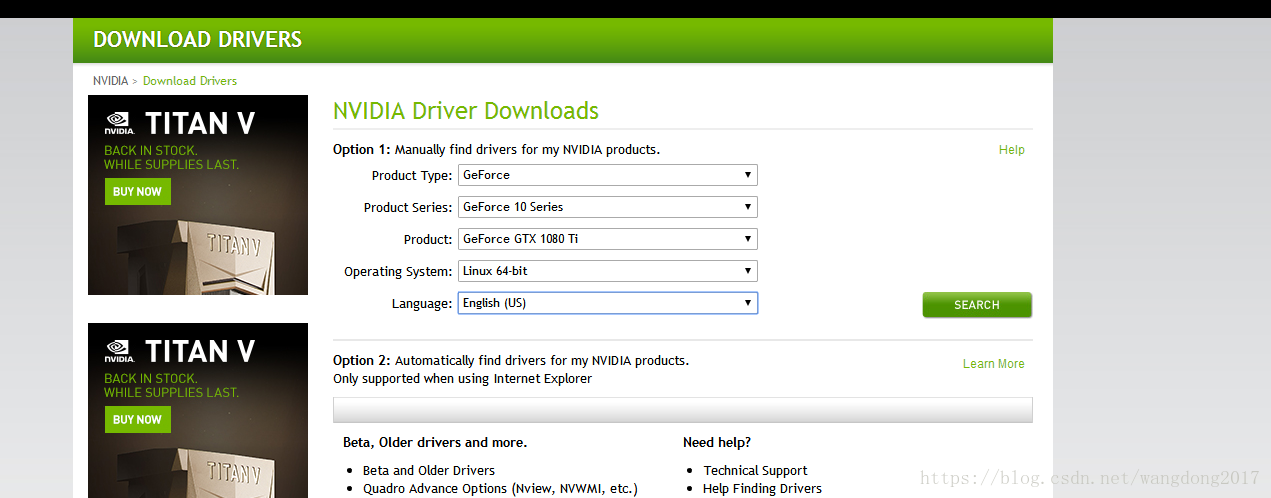The image size is (1271, 498).
Task: Click the NVIDIA logo in the top ad
Action: (x=119, y=124)
